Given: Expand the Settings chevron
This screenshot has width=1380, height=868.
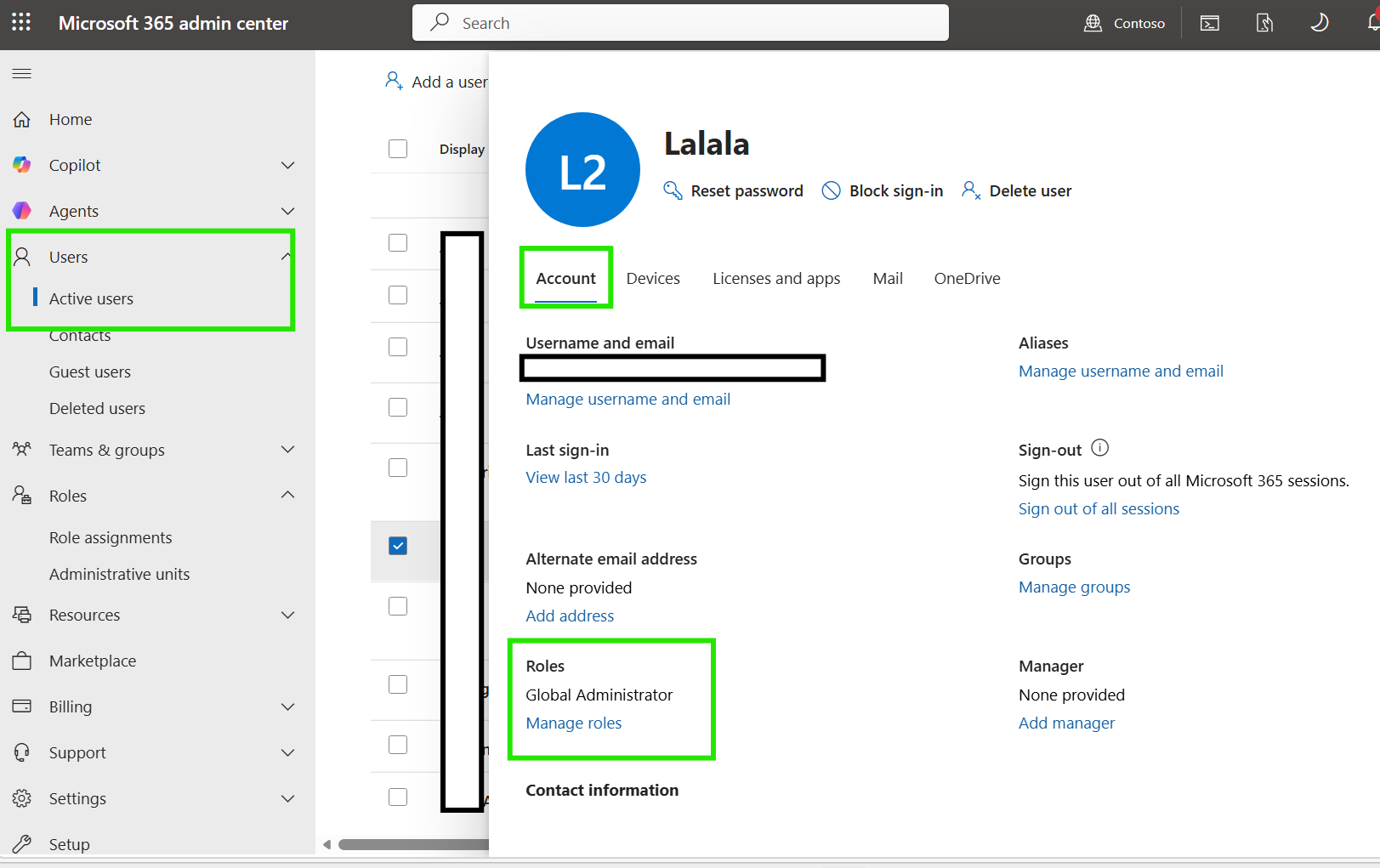Looking at the screenshot, I should 288,798.
